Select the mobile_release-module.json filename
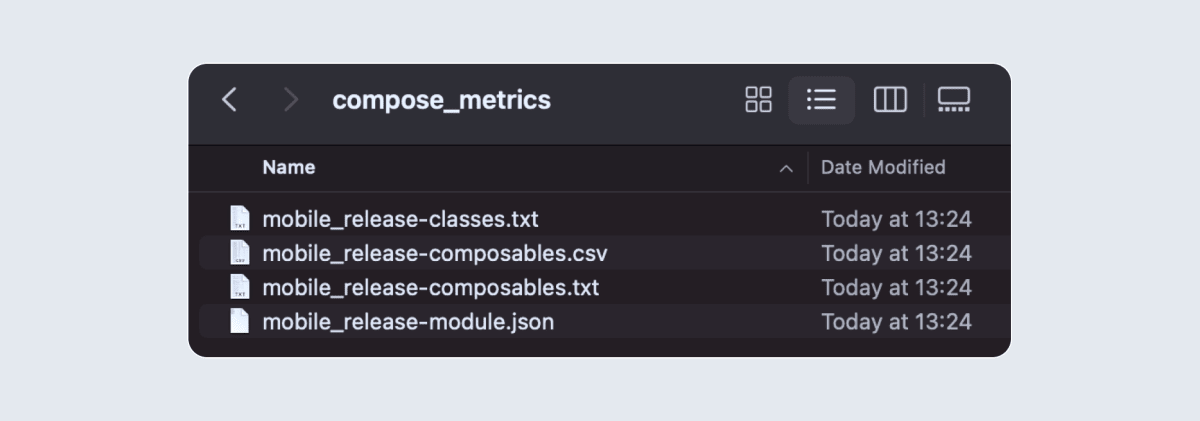Image resolution: width=1200 pixels, height=421 pixels. [408, 321]
